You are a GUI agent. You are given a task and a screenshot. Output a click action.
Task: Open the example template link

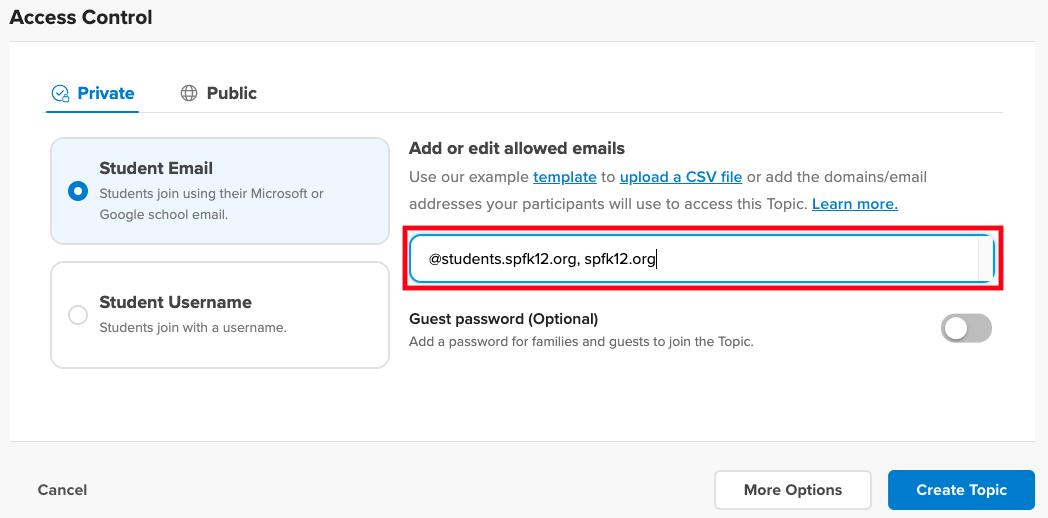tap(565, 177)
